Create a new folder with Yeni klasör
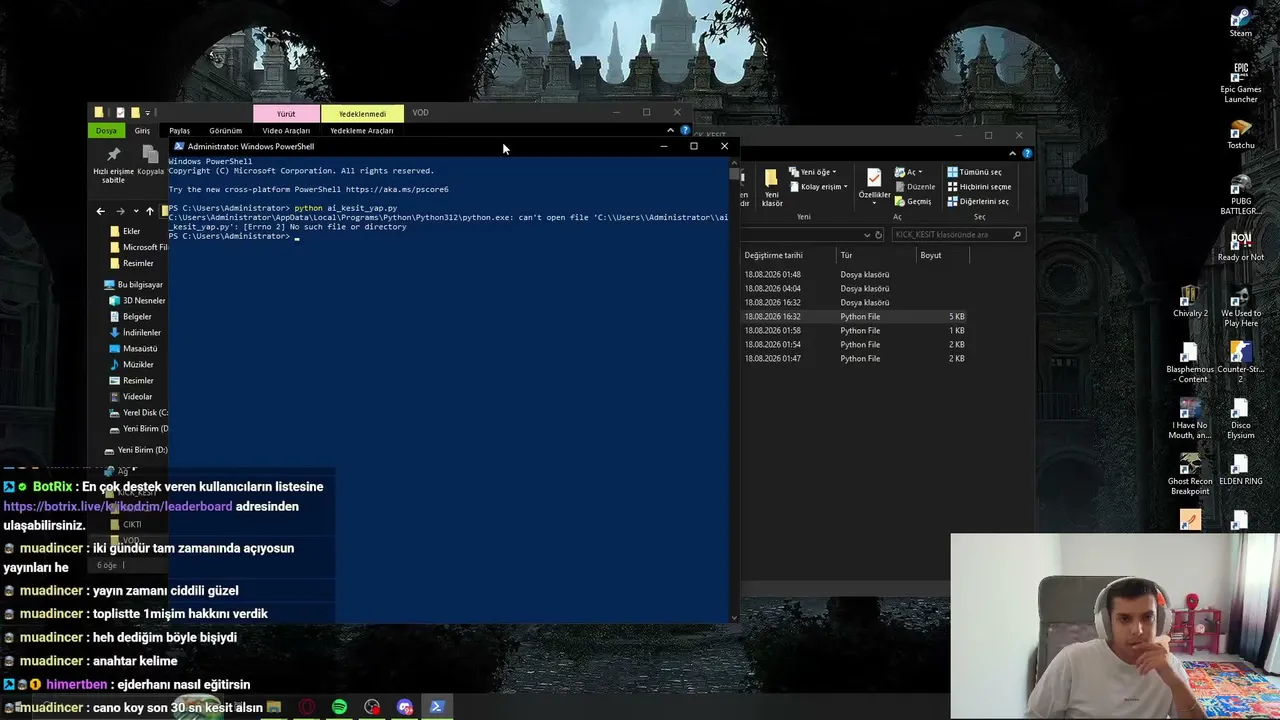The height and width of the screenshot is (720, 1280). click(x=772, y=187)
